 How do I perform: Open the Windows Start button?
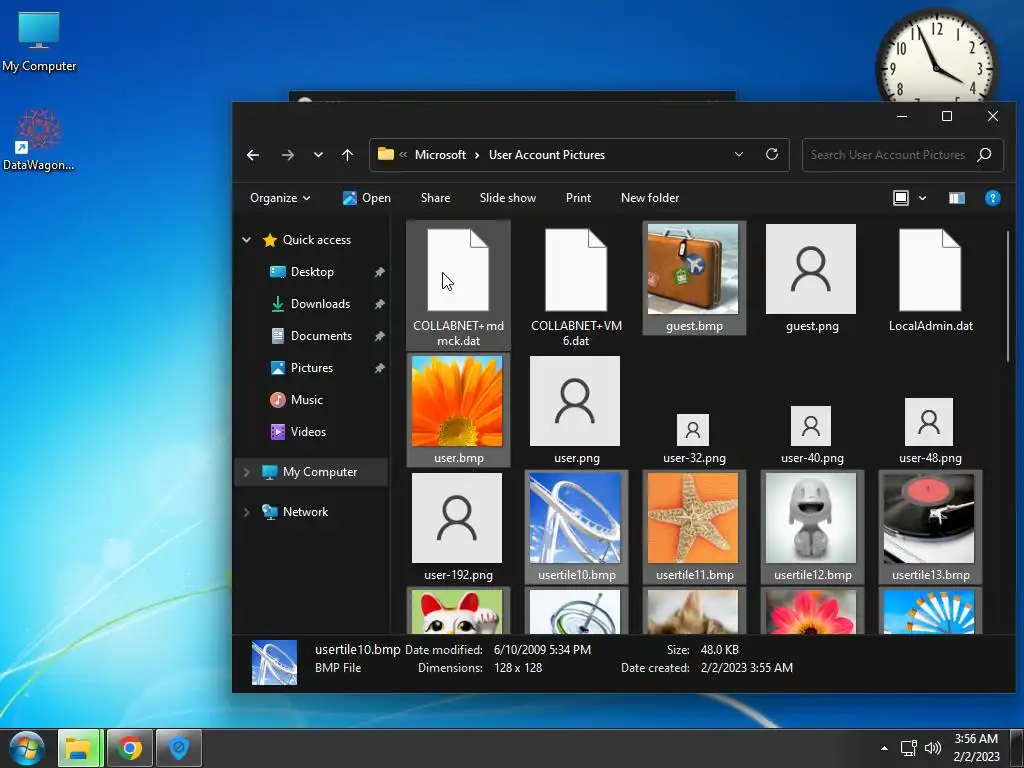click(x=27, y=748)
